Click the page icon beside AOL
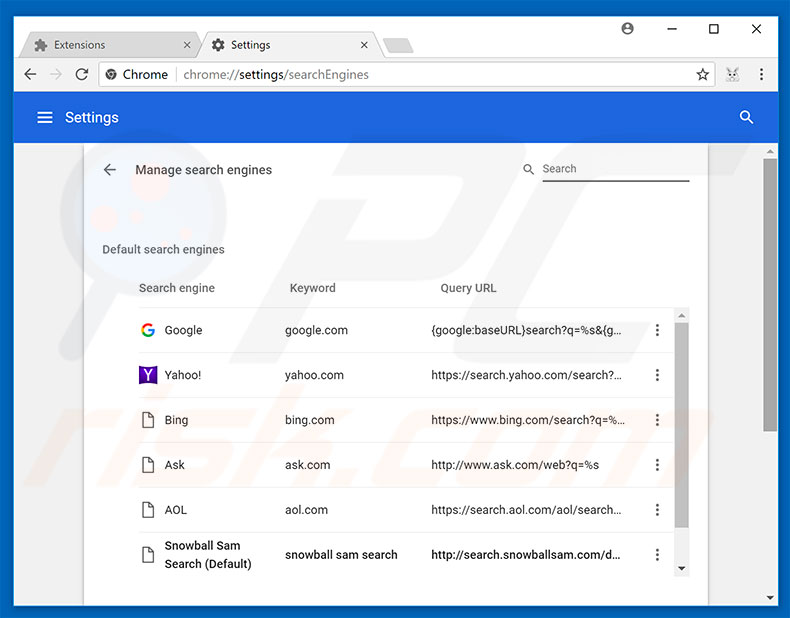Viewport: 790px width, 618px height. point(148,510)
